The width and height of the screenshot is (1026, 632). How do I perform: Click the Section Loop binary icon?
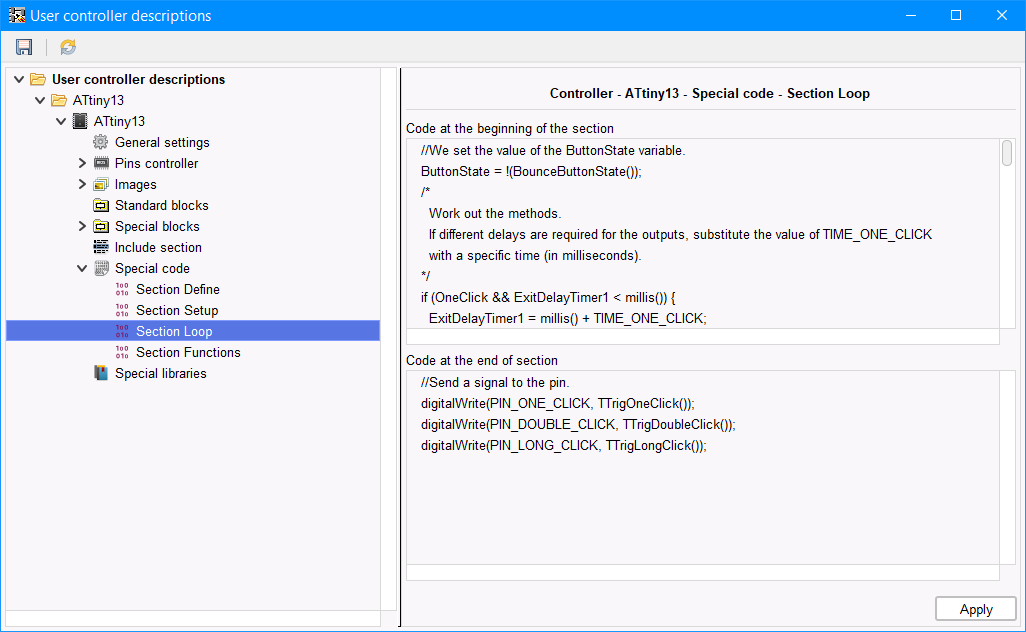coord(122,331)
